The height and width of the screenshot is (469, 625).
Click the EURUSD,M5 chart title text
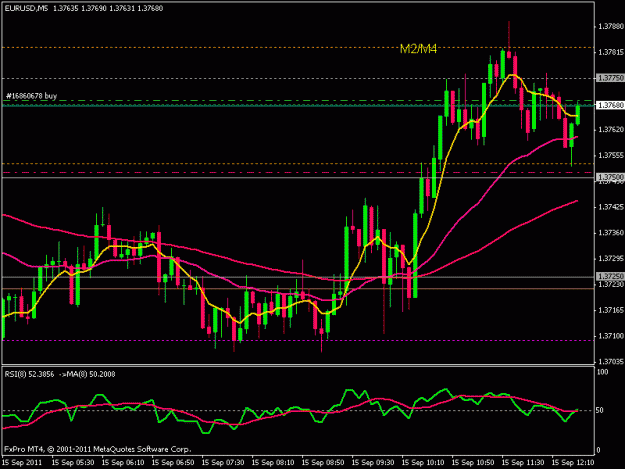(26, 8)
